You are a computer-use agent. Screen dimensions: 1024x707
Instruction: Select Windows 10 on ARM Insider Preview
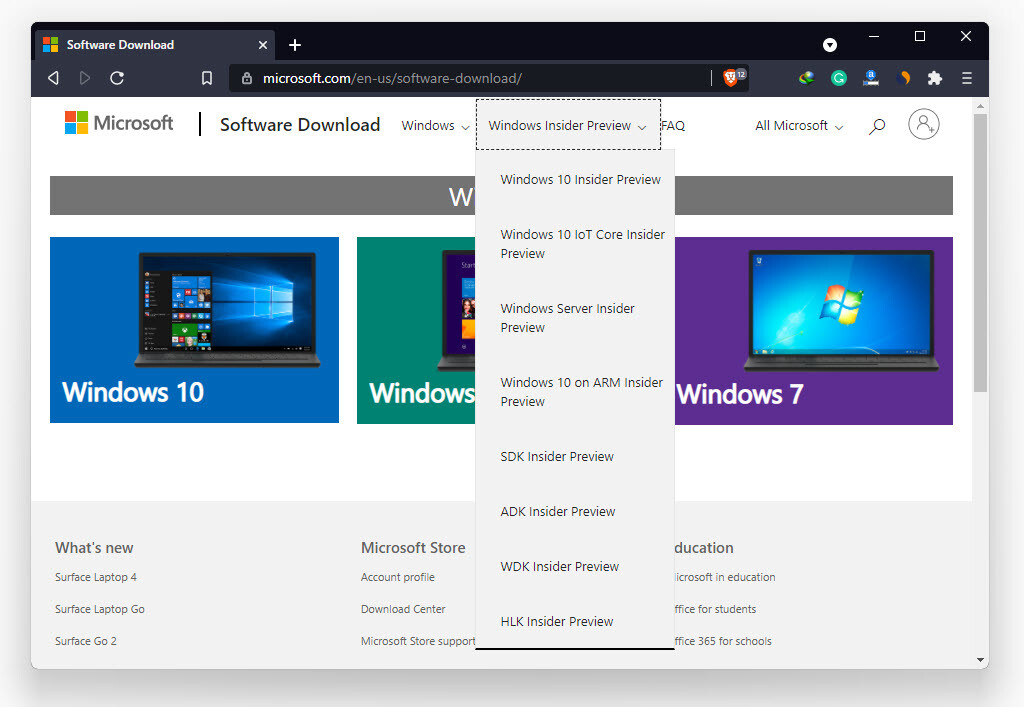pyautogui.click(x=581, y=392)
